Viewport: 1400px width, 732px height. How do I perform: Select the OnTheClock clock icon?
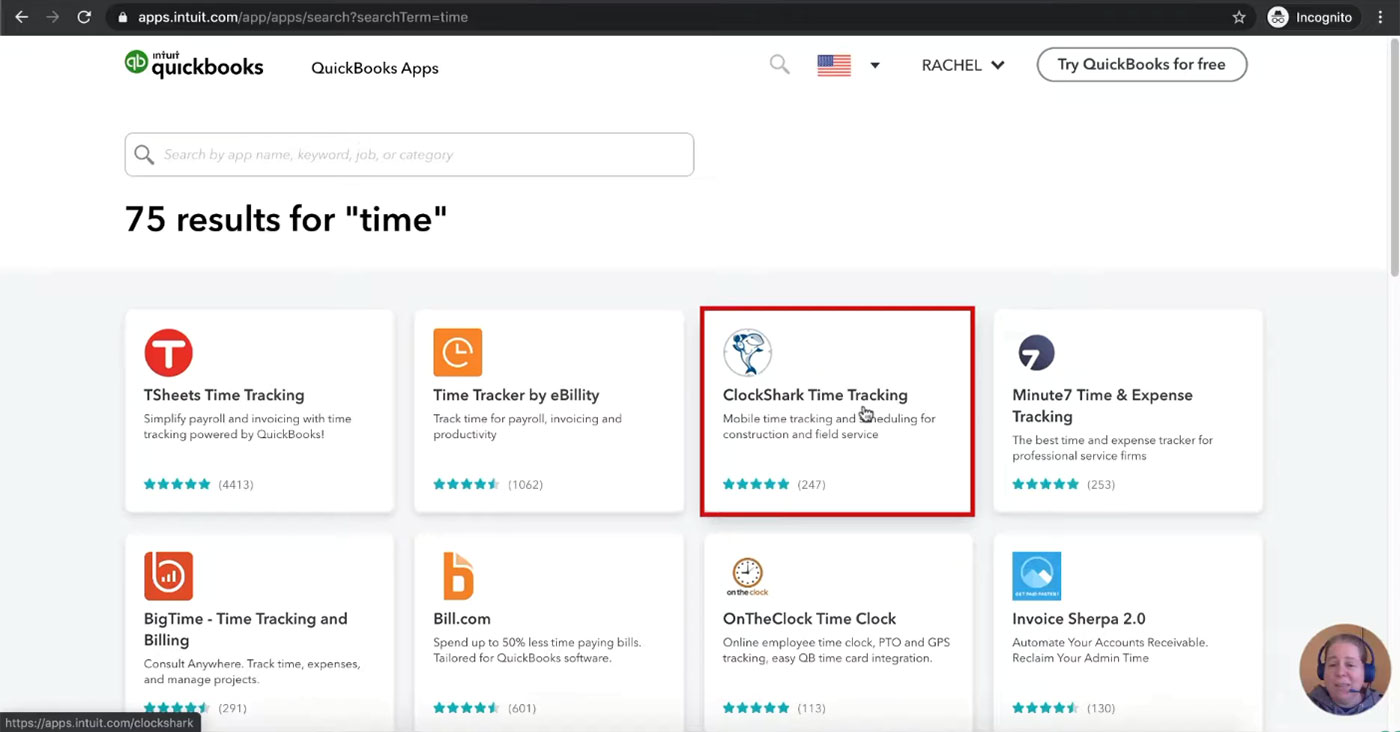[x=747, y=576]
